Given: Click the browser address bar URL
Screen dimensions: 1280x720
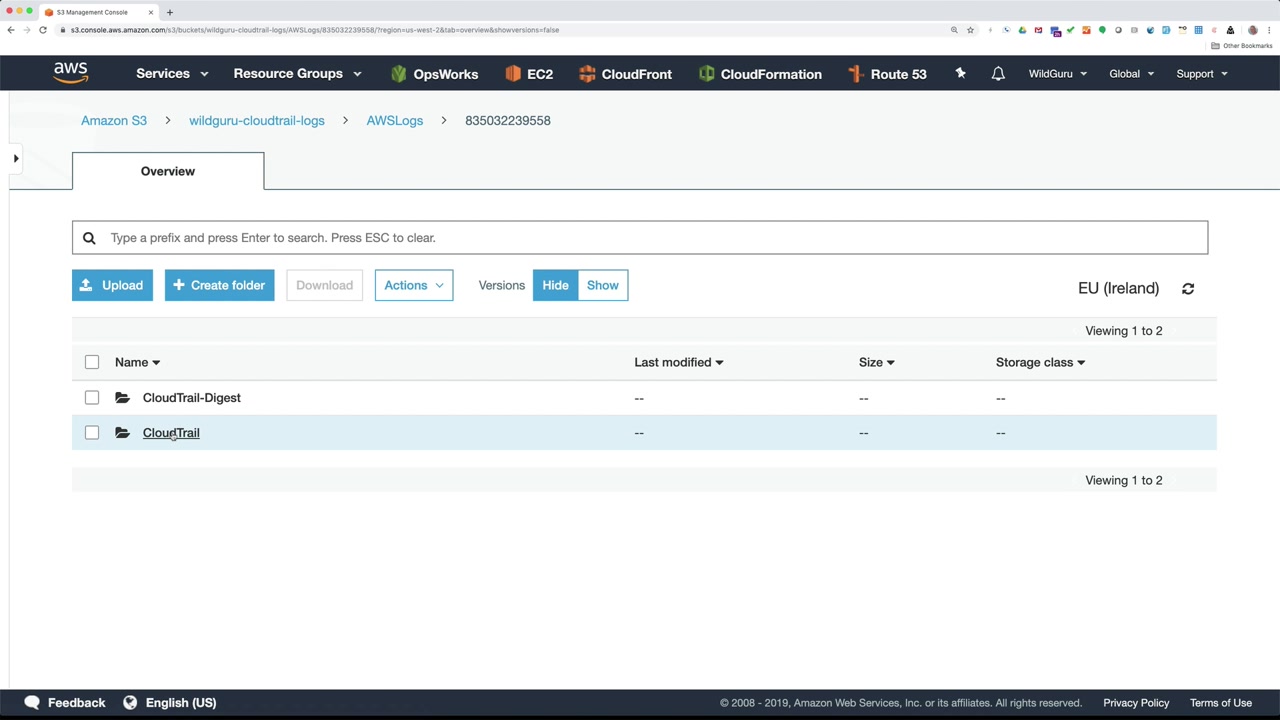Looking at the screenshot, I should coord(315,30).
